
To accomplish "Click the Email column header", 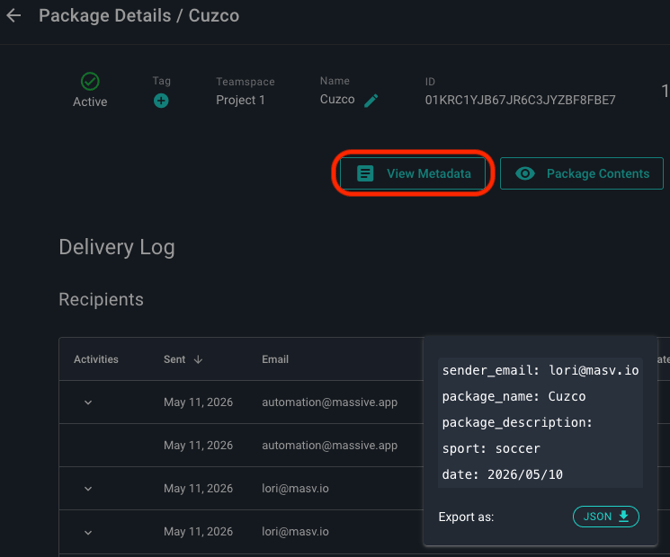I will [275, 359].
